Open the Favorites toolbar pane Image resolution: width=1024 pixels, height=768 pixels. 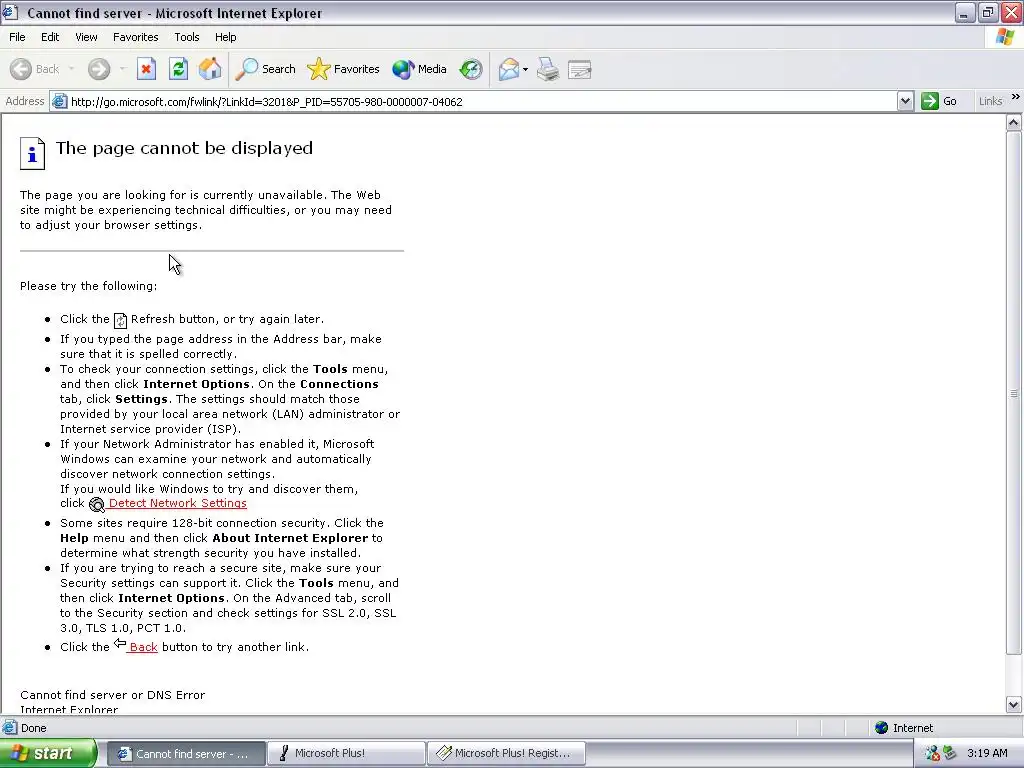click(343, 69)
